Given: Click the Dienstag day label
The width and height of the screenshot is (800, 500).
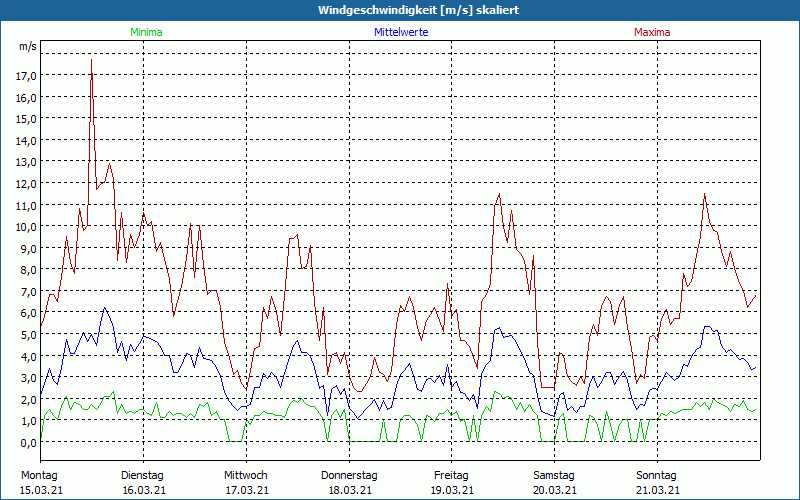Looking at the screenshot, I should (142, 476).
